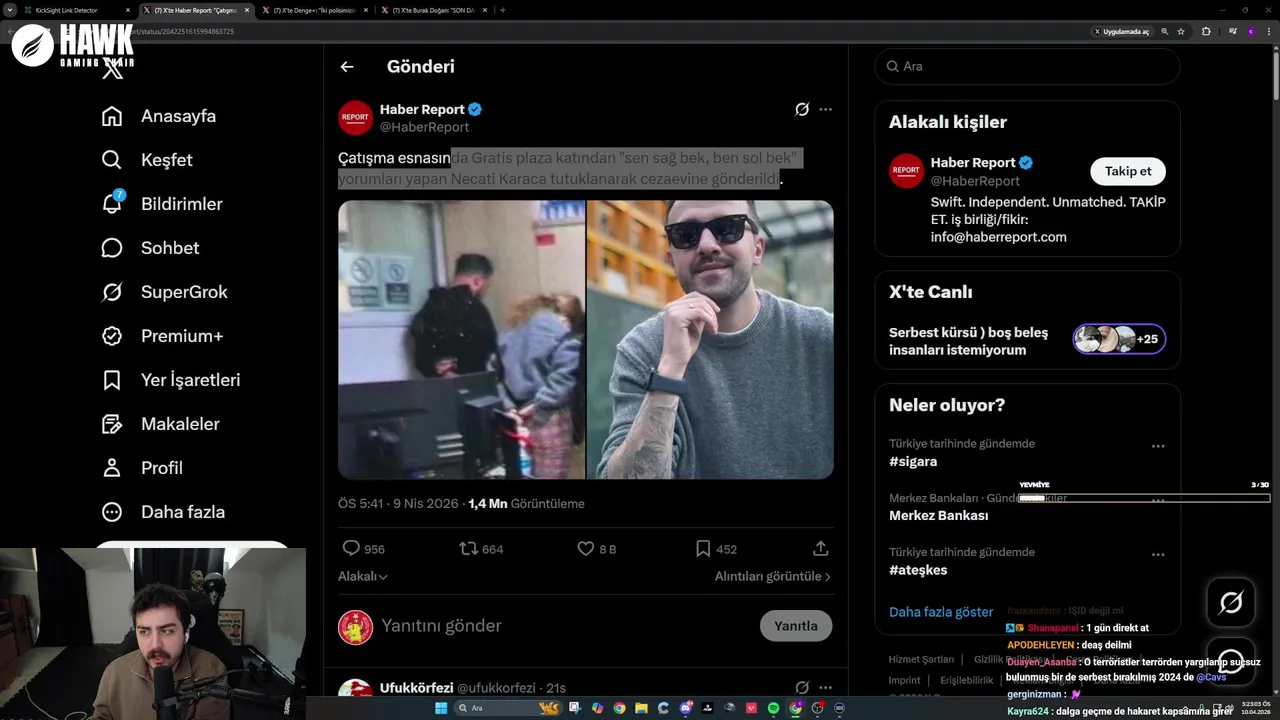
Task: Click the Ara search field
Action: 1027,66
